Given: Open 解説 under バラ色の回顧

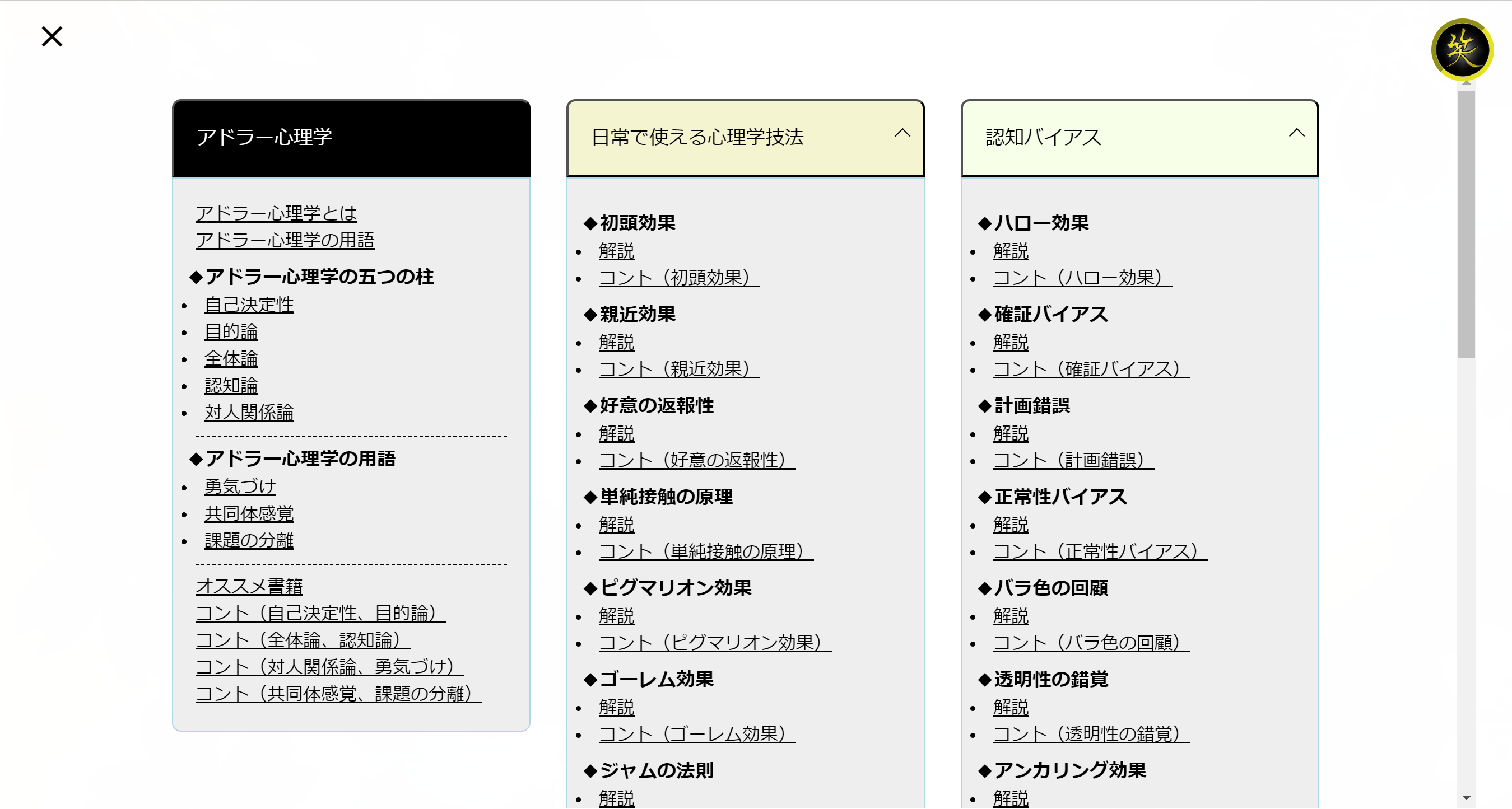Looking at the screenshot, I should point(1011,616).
